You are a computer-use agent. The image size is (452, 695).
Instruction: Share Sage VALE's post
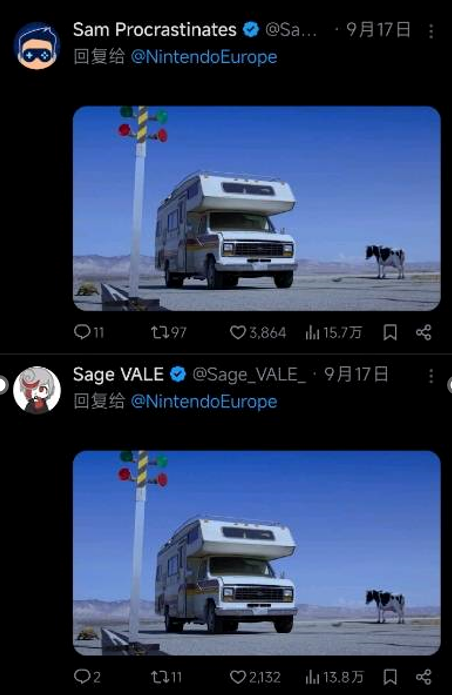[424, 677]
